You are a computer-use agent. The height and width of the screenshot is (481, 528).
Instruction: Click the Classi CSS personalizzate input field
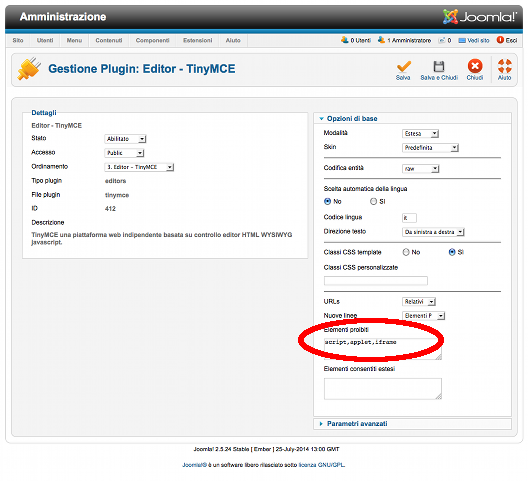point(376,281)
